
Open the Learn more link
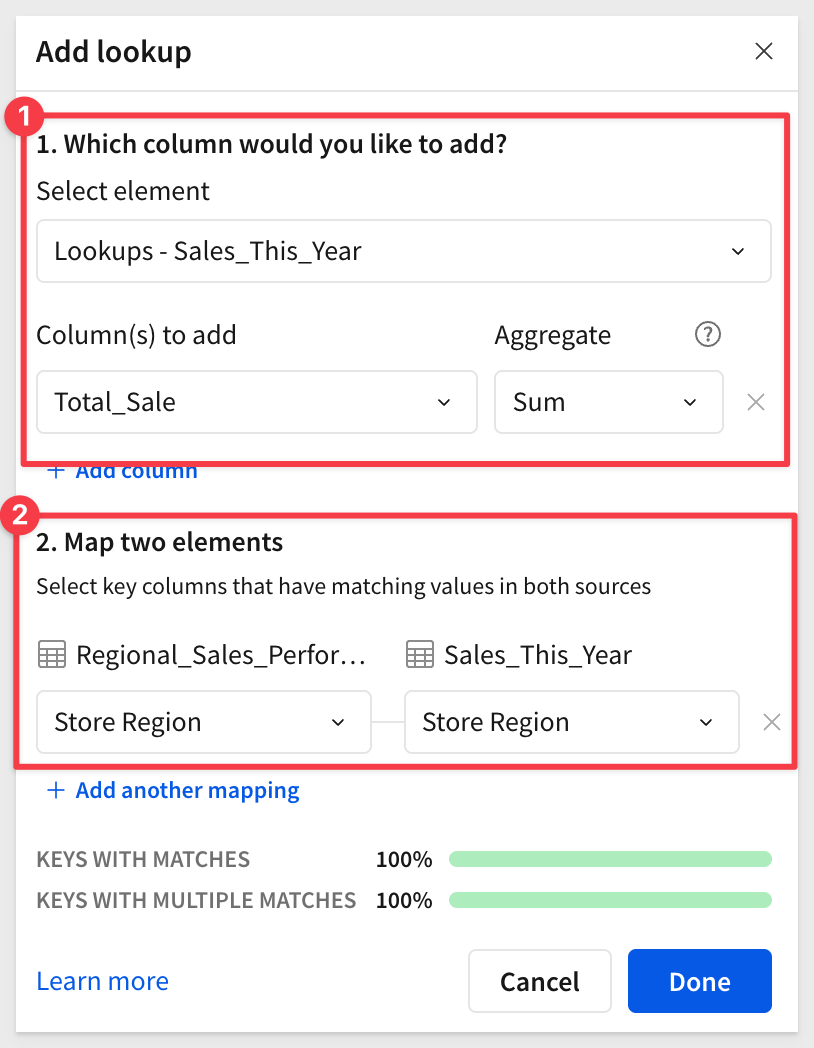[102, 981]
